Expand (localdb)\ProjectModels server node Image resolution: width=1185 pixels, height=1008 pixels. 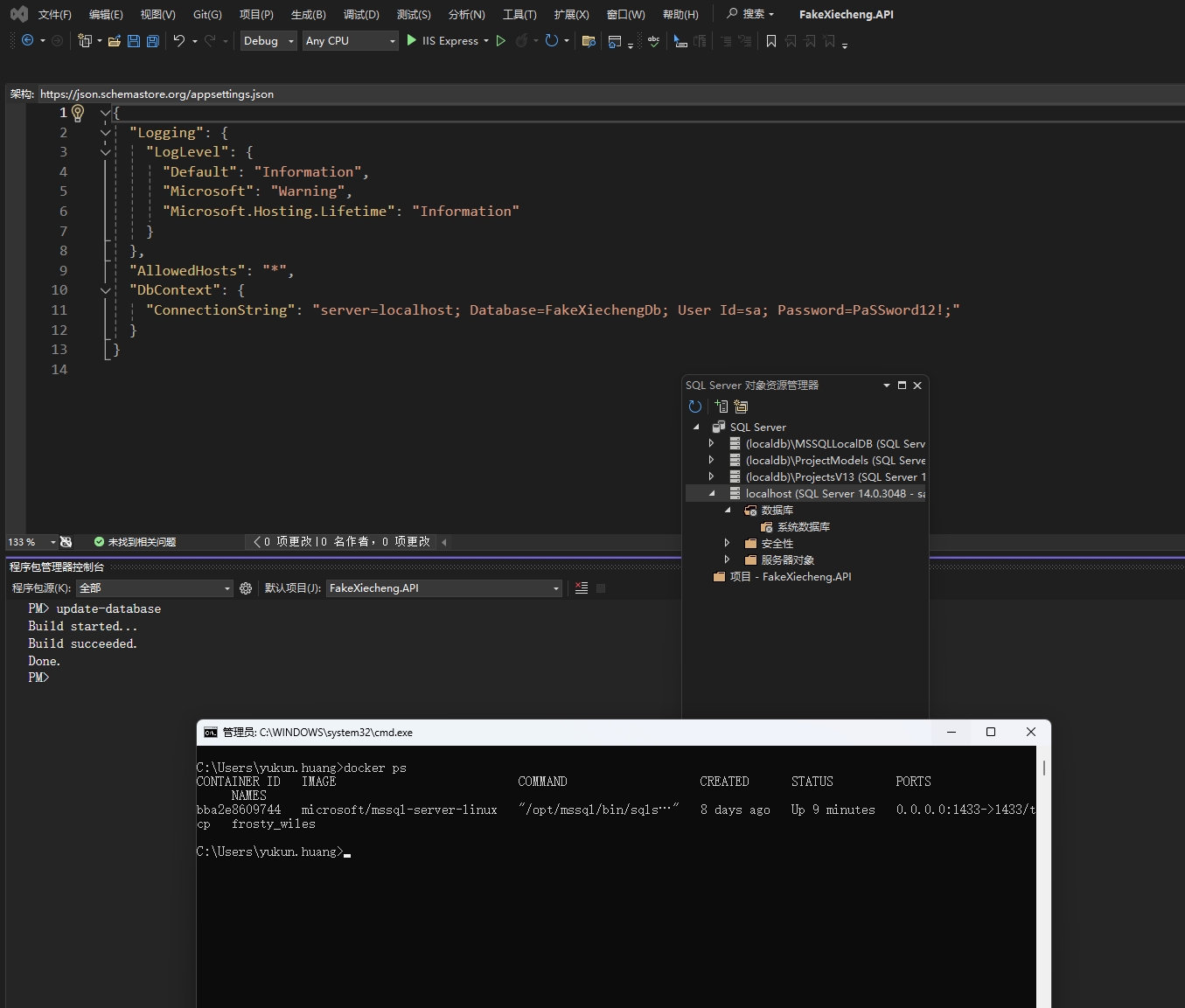(711, 461)
